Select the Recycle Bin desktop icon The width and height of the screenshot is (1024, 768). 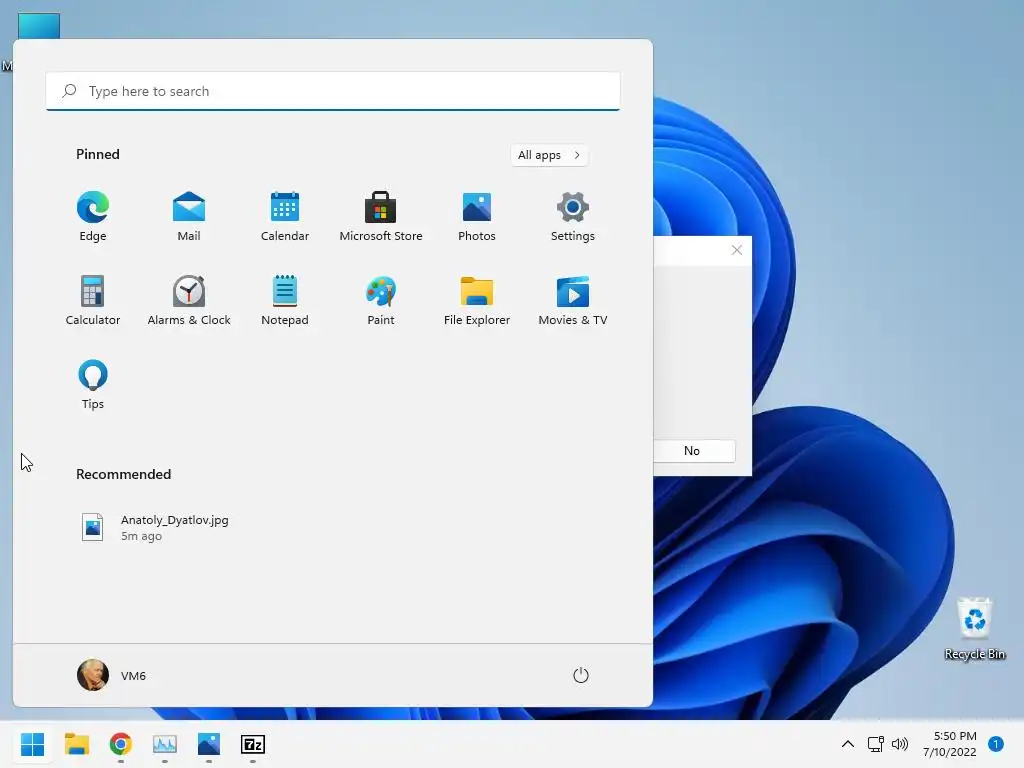click(x=975, y=628)
